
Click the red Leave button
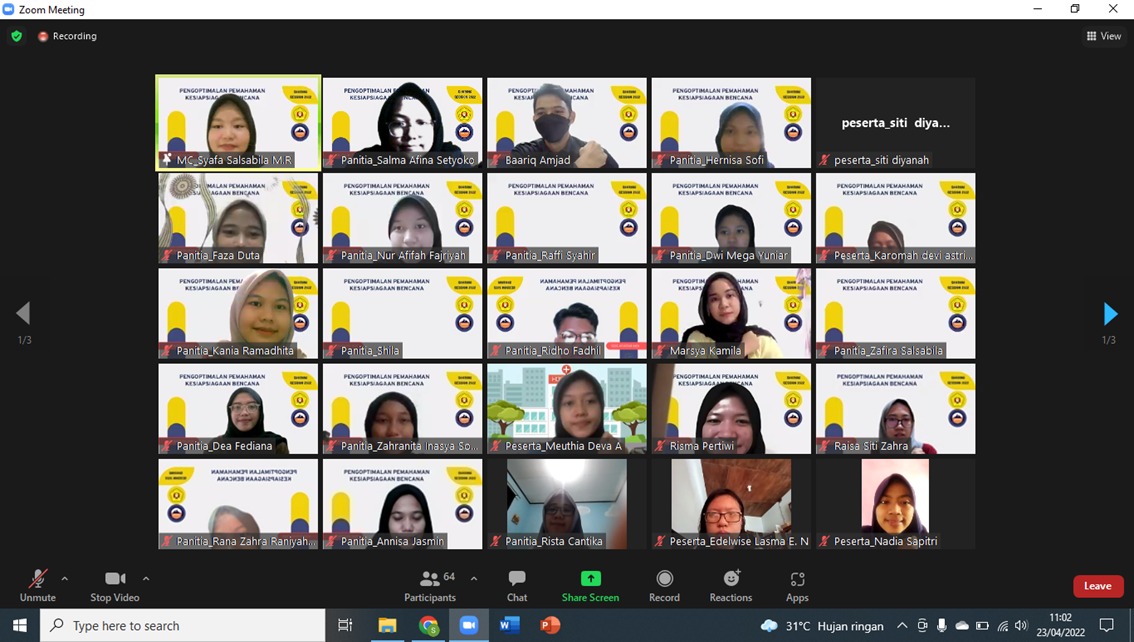tap(1097, 586)
